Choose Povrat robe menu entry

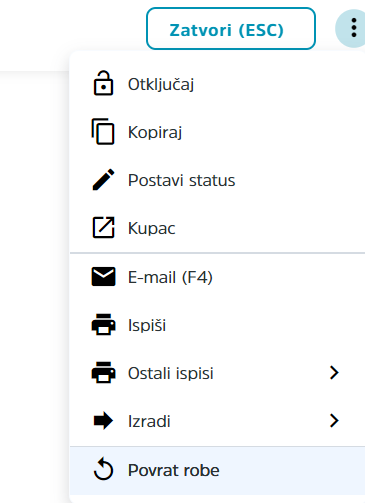pos(217,470)
